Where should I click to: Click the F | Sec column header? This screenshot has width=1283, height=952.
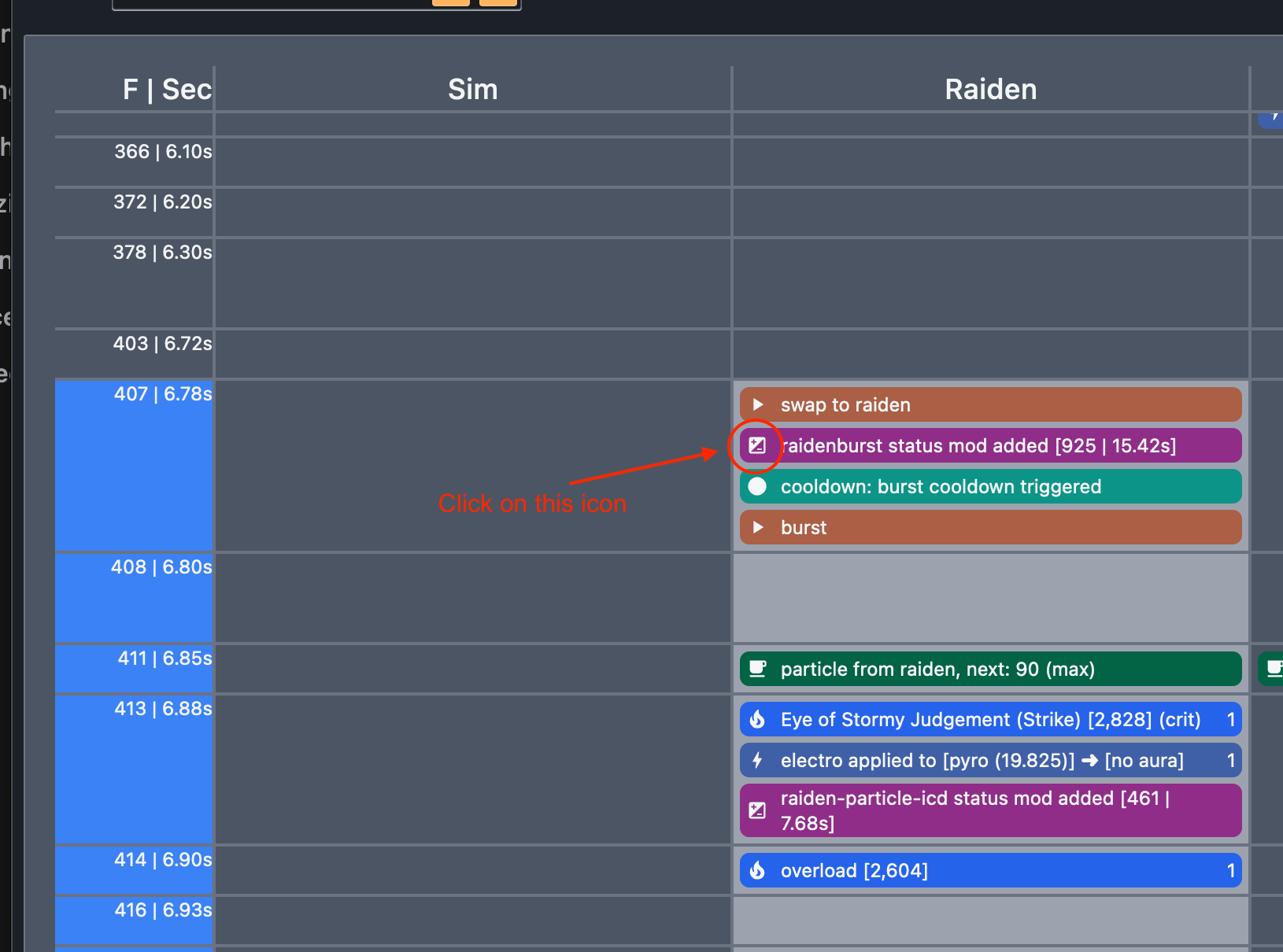click(167, 90)
